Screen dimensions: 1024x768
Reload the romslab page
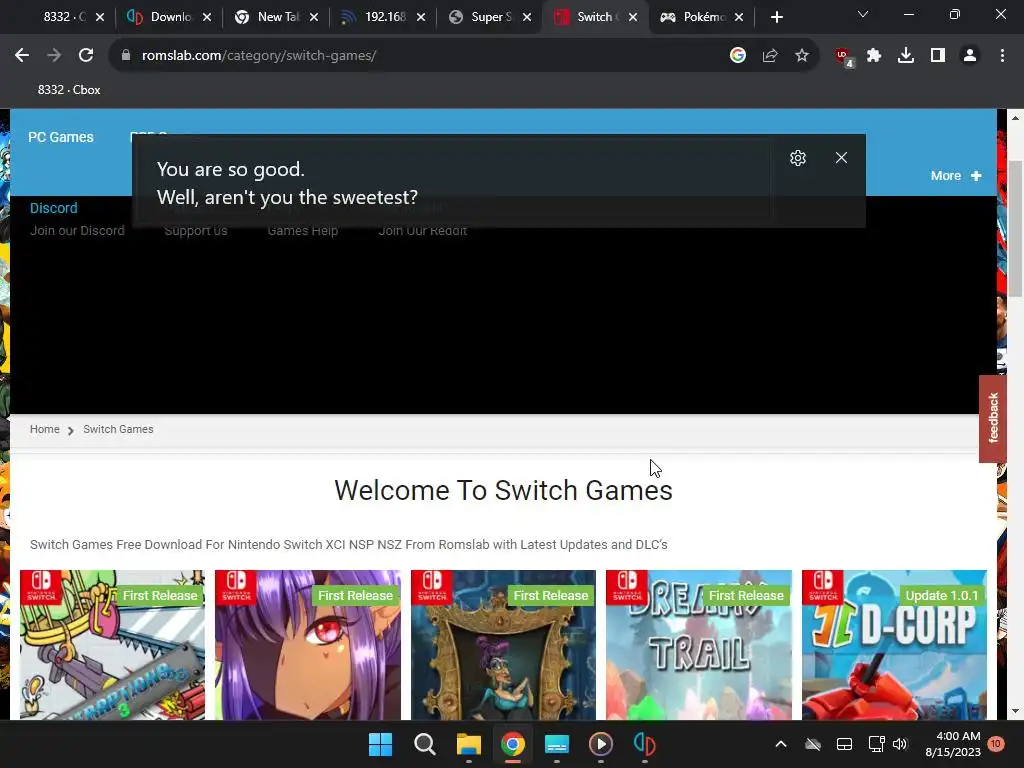coord(86,56)
